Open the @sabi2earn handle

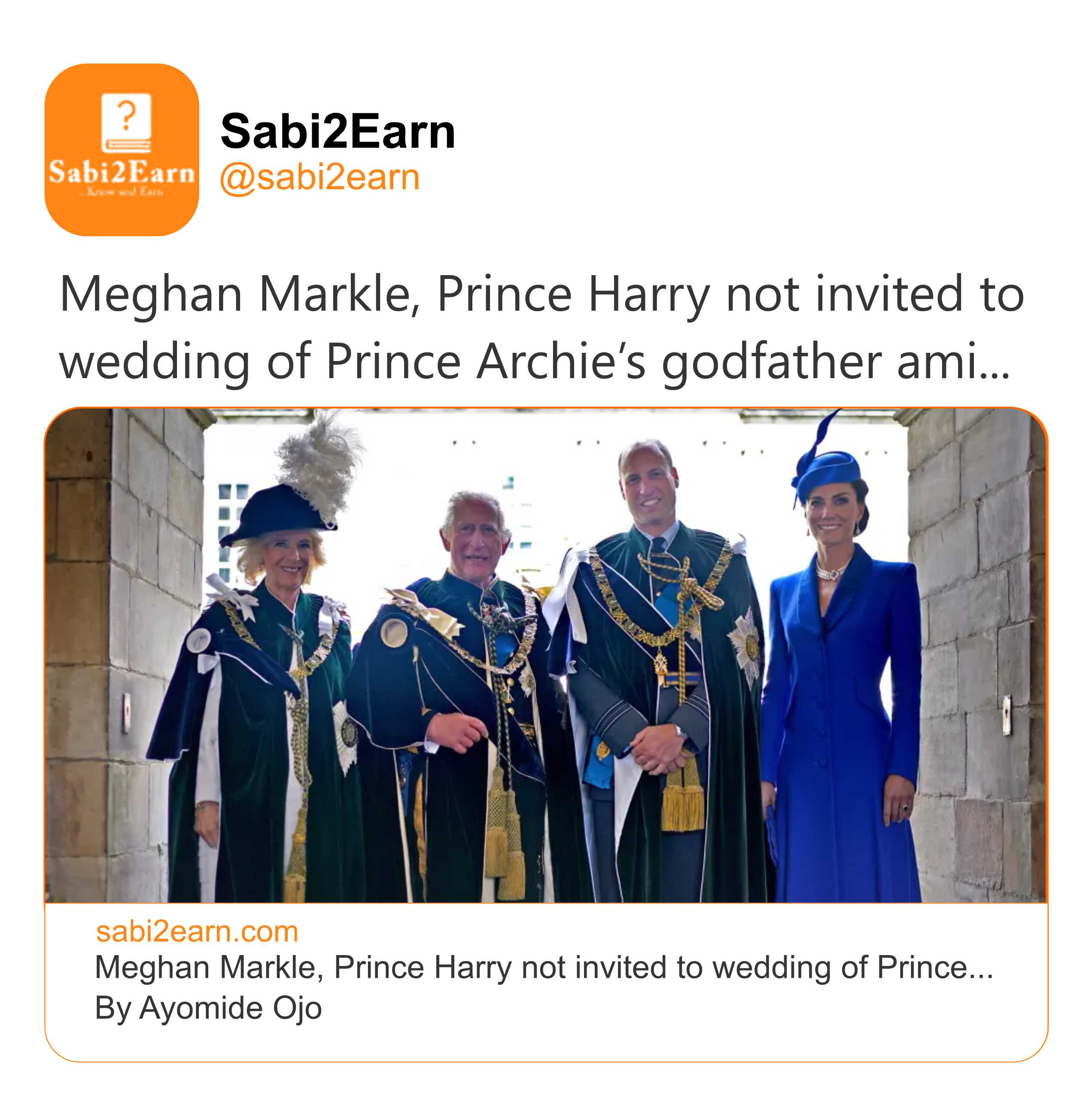[x=319, y=178]
